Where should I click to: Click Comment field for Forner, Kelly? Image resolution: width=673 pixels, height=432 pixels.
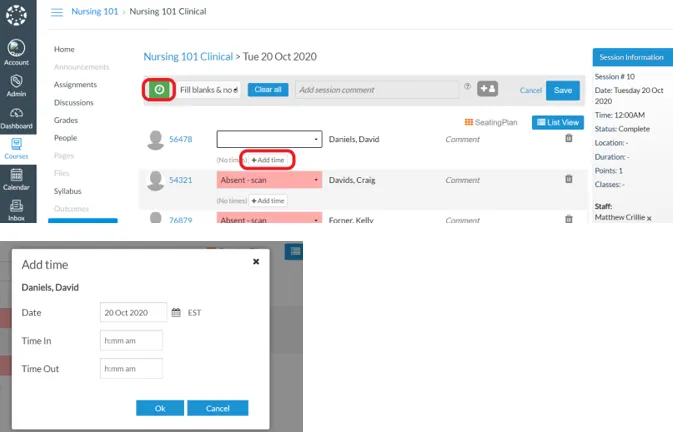click(462, 220)
